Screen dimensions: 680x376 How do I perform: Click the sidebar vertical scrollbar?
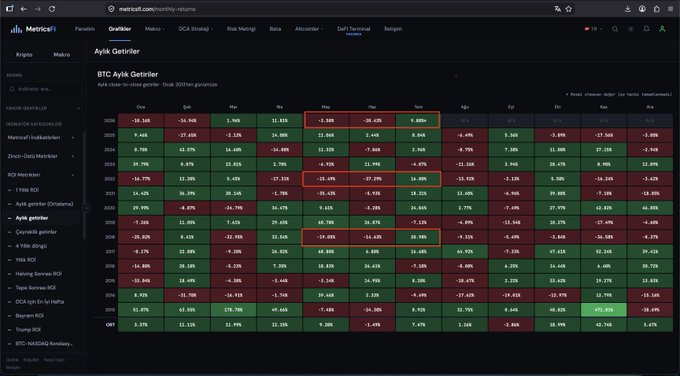[84, 186]
